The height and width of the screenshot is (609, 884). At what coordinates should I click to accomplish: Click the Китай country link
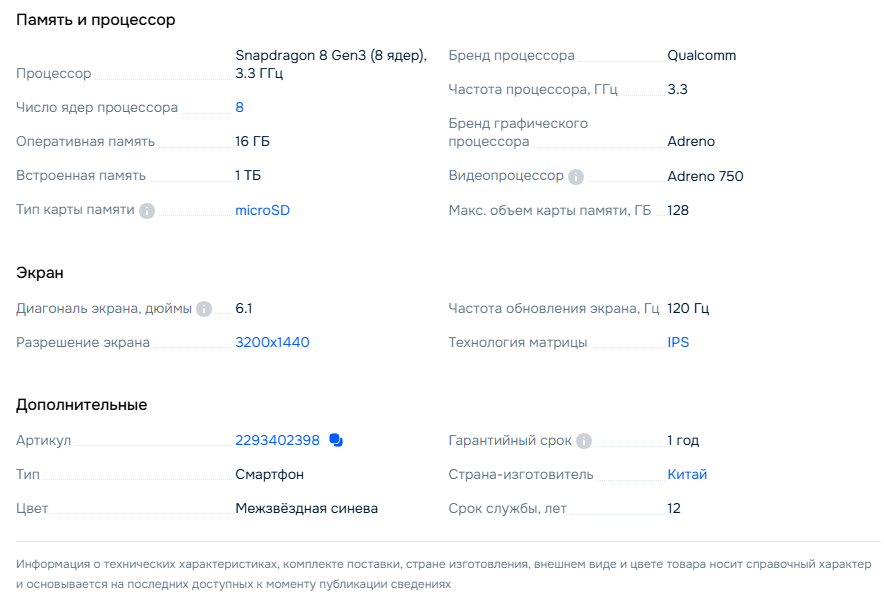(x=687, y=474)
